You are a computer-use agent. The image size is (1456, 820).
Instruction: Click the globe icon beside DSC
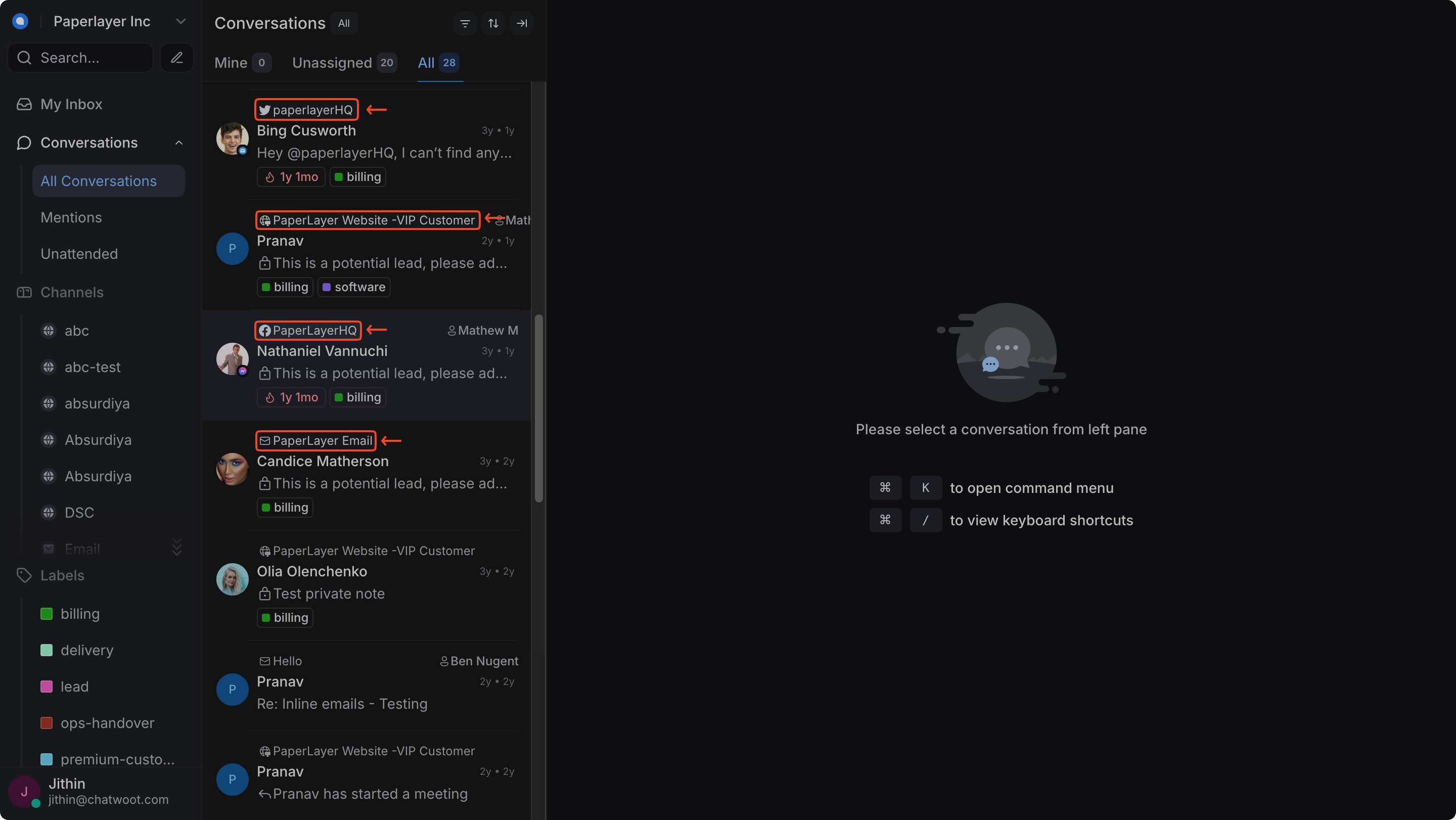(49, 513)
